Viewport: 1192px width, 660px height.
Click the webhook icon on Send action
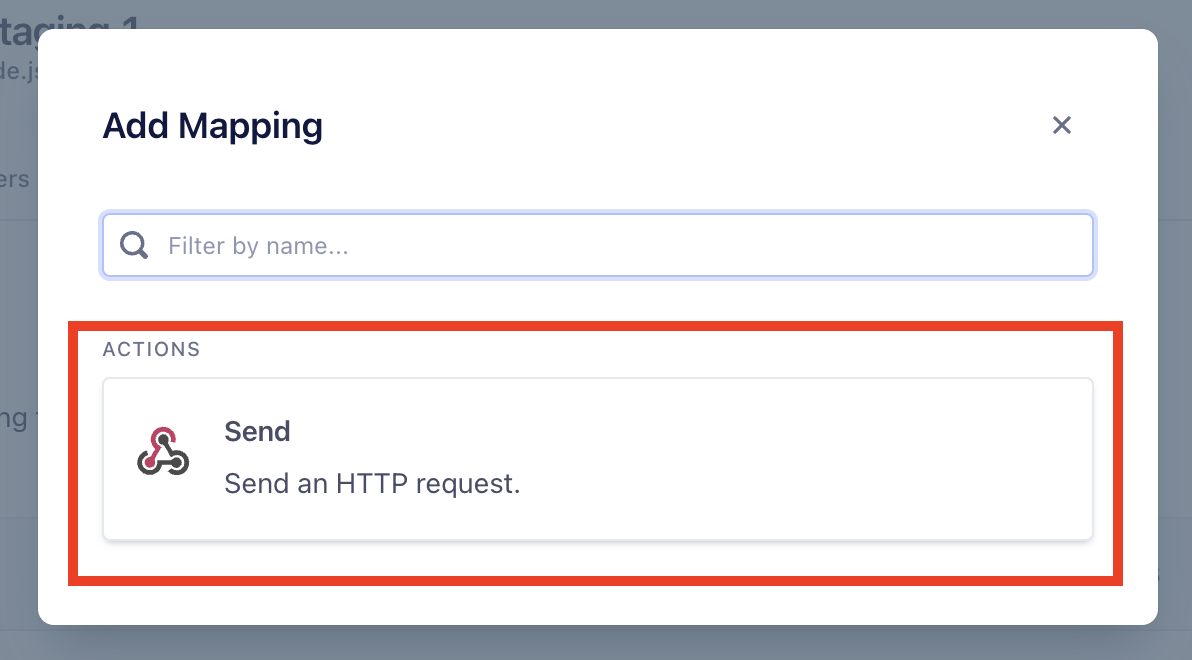pos(163,451)
